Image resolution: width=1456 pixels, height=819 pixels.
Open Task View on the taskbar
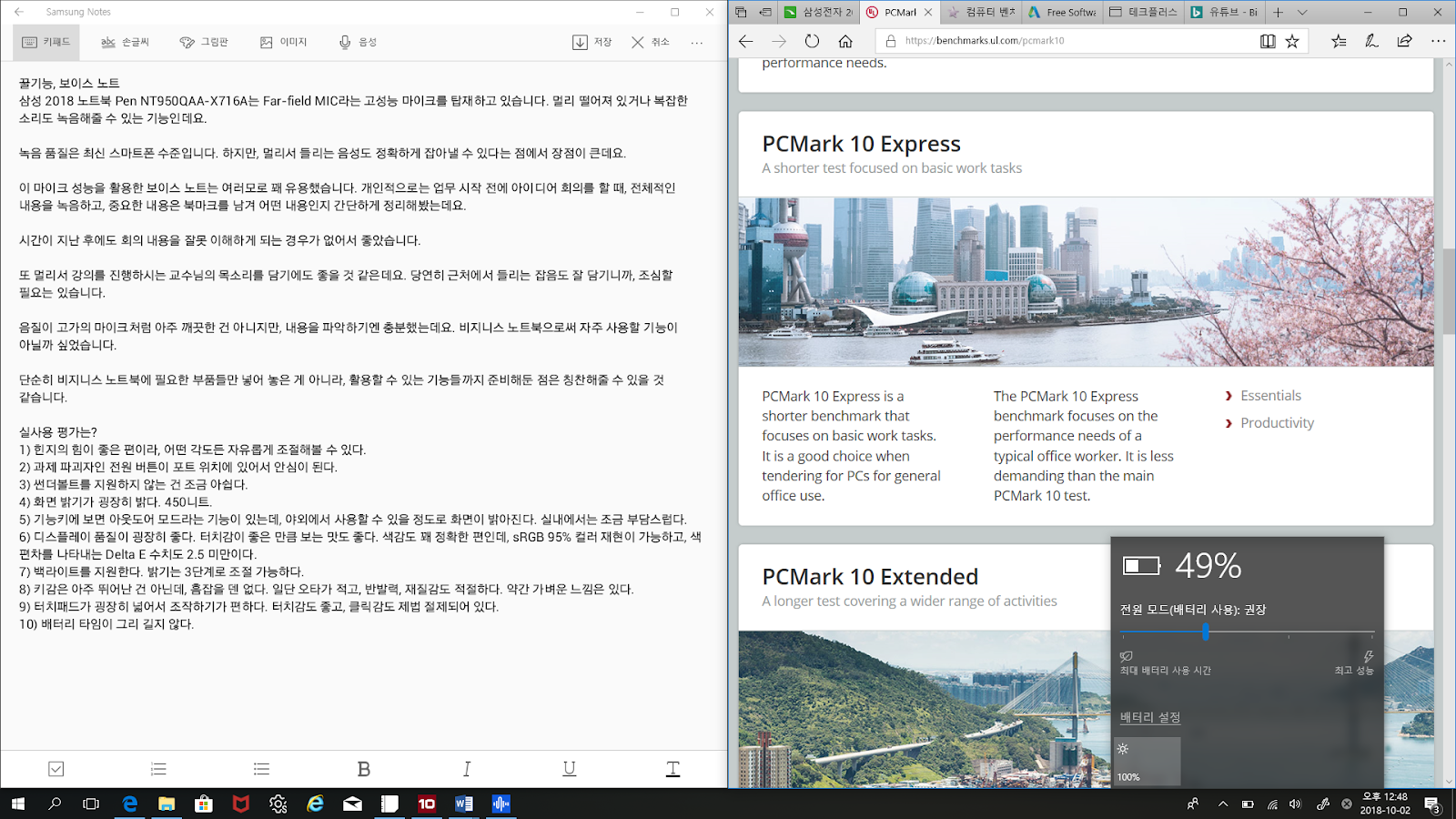point(91,804)
